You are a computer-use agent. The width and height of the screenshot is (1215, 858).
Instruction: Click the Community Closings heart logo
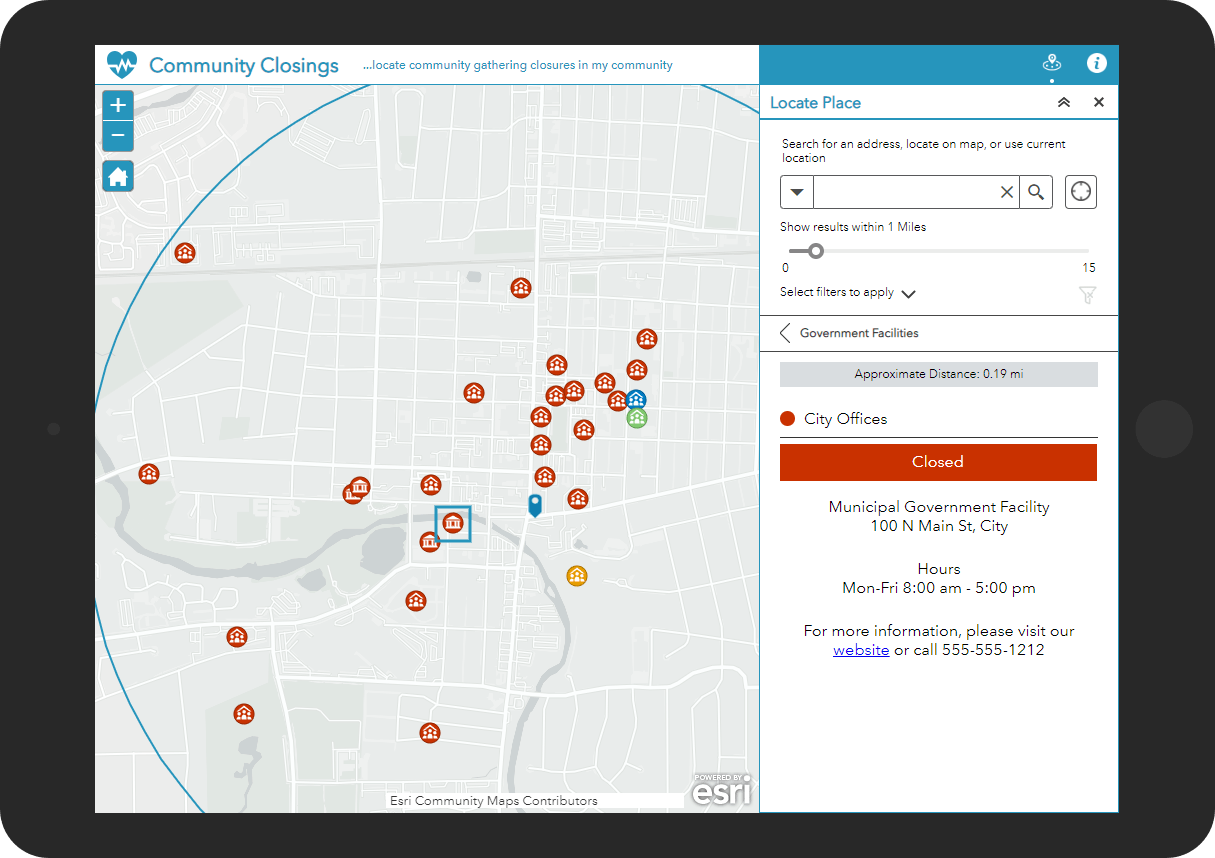(x=121, y=65)
